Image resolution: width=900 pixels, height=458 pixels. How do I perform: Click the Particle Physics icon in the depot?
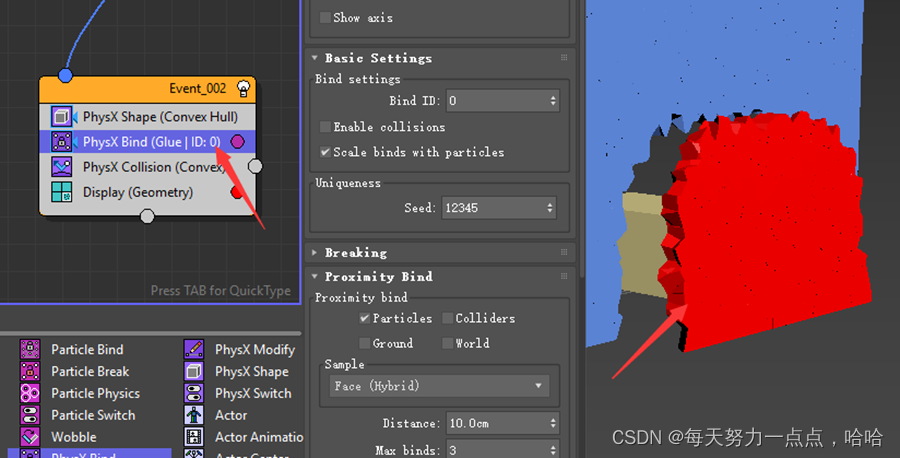tap(30, 393)
